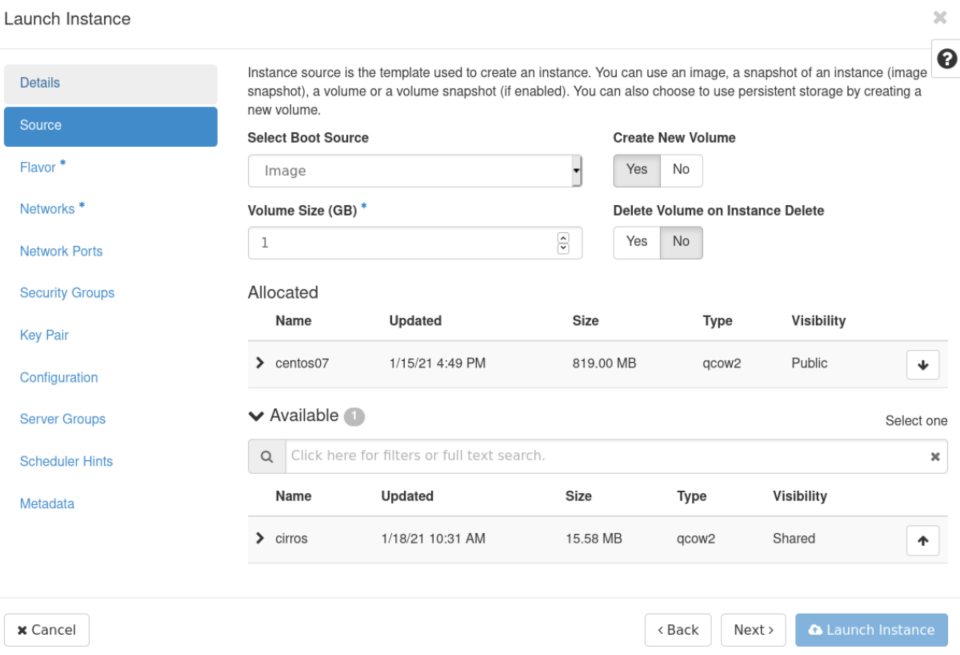Click the Allocated section heading
The width and height of the screenshot is (960, 655).
click(283, 293)
